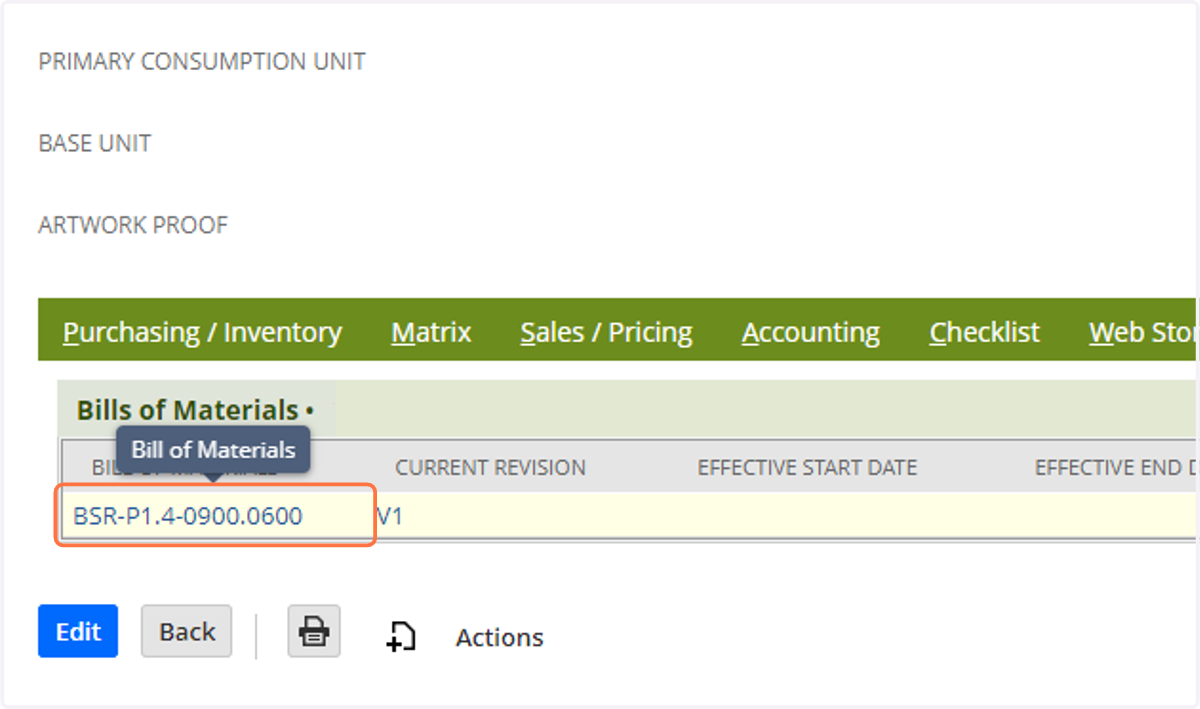Click the blue Edit button
This screenshot has width=1200, height=709.
78,631
